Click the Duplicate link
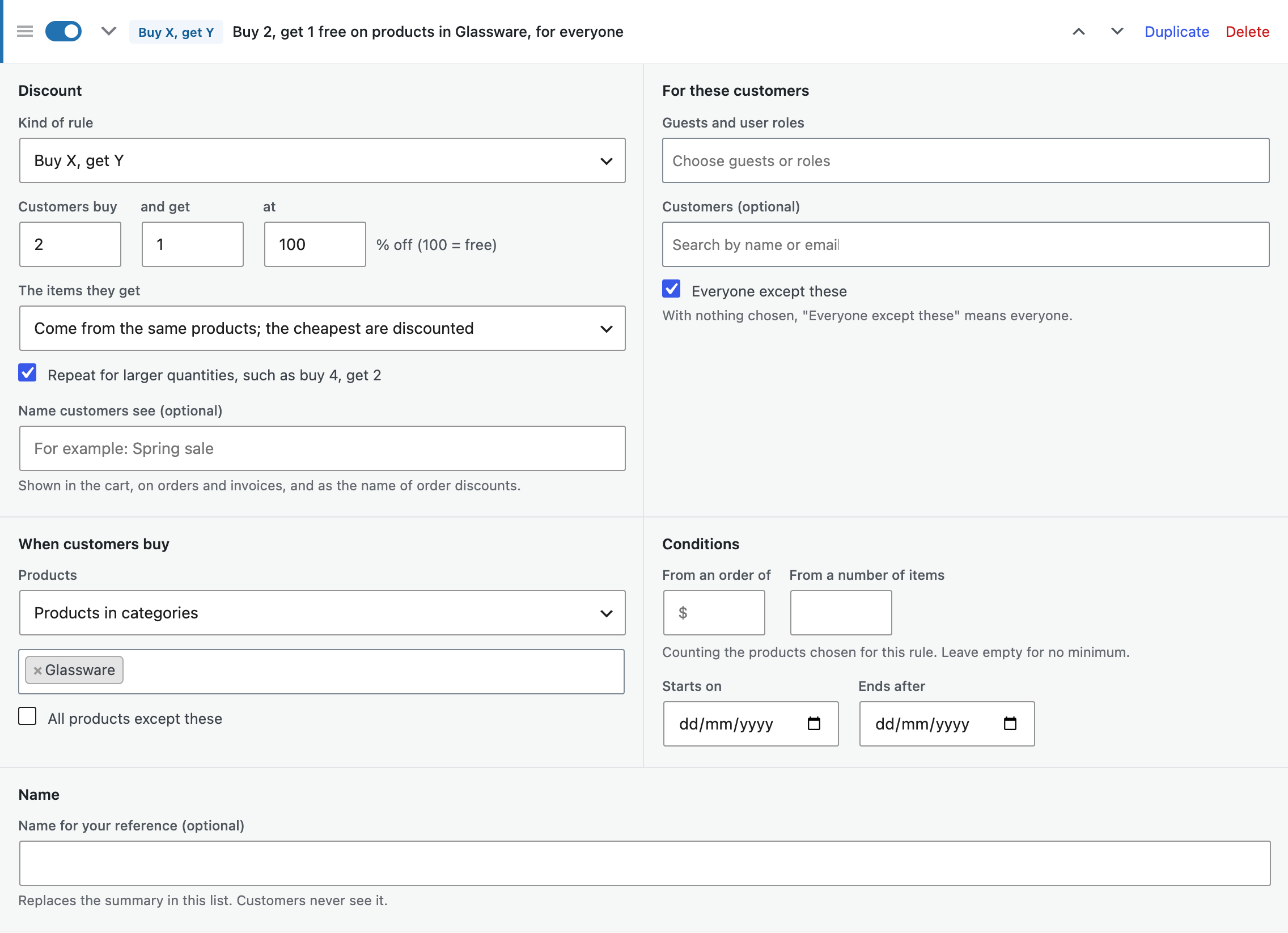Screen dimensions: 1288x933 pos(1176,32)
